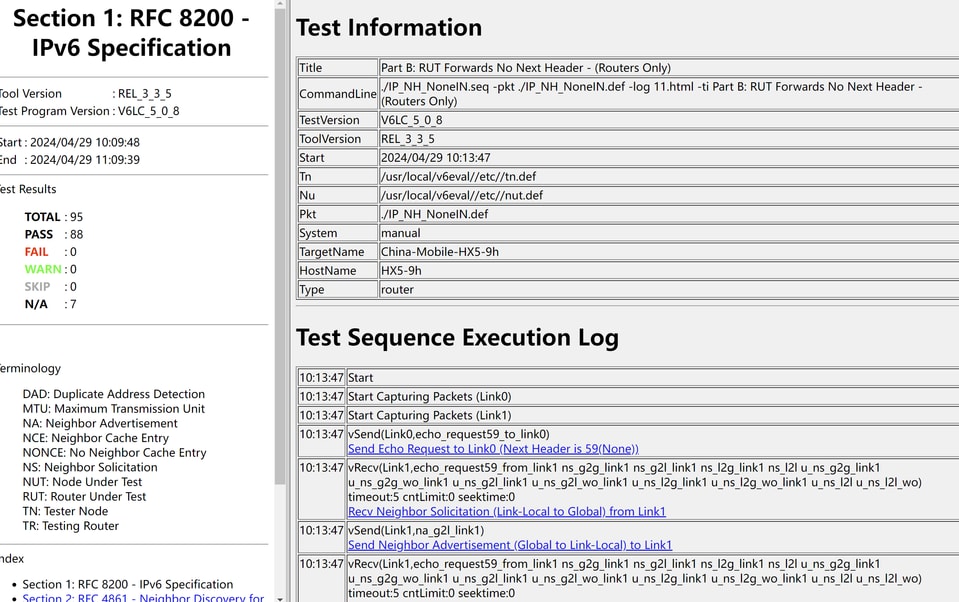Click the Test Information heading
Image resolution: width=959 pixels, height=602 pixels.
pos(389,28)
